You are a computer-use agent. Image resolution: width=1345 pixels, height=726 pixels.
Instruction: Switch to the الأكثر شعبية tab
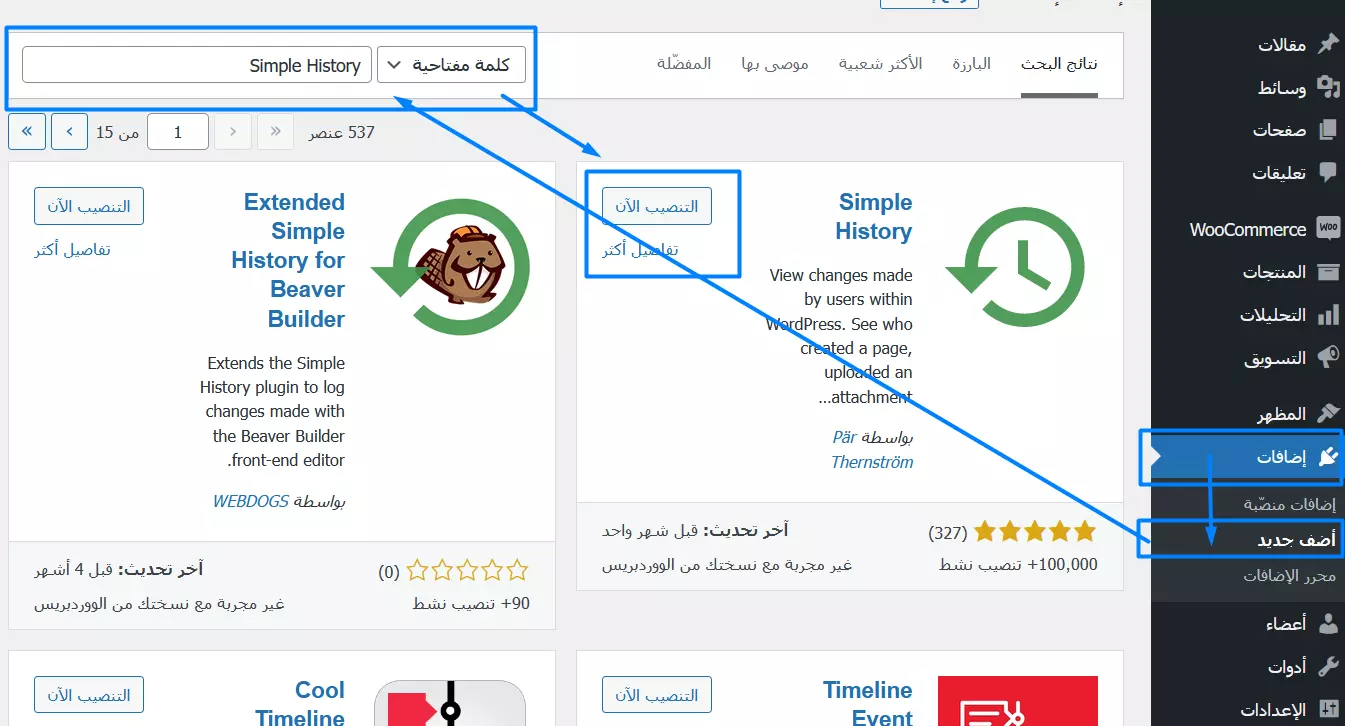[x=880, y=64]
